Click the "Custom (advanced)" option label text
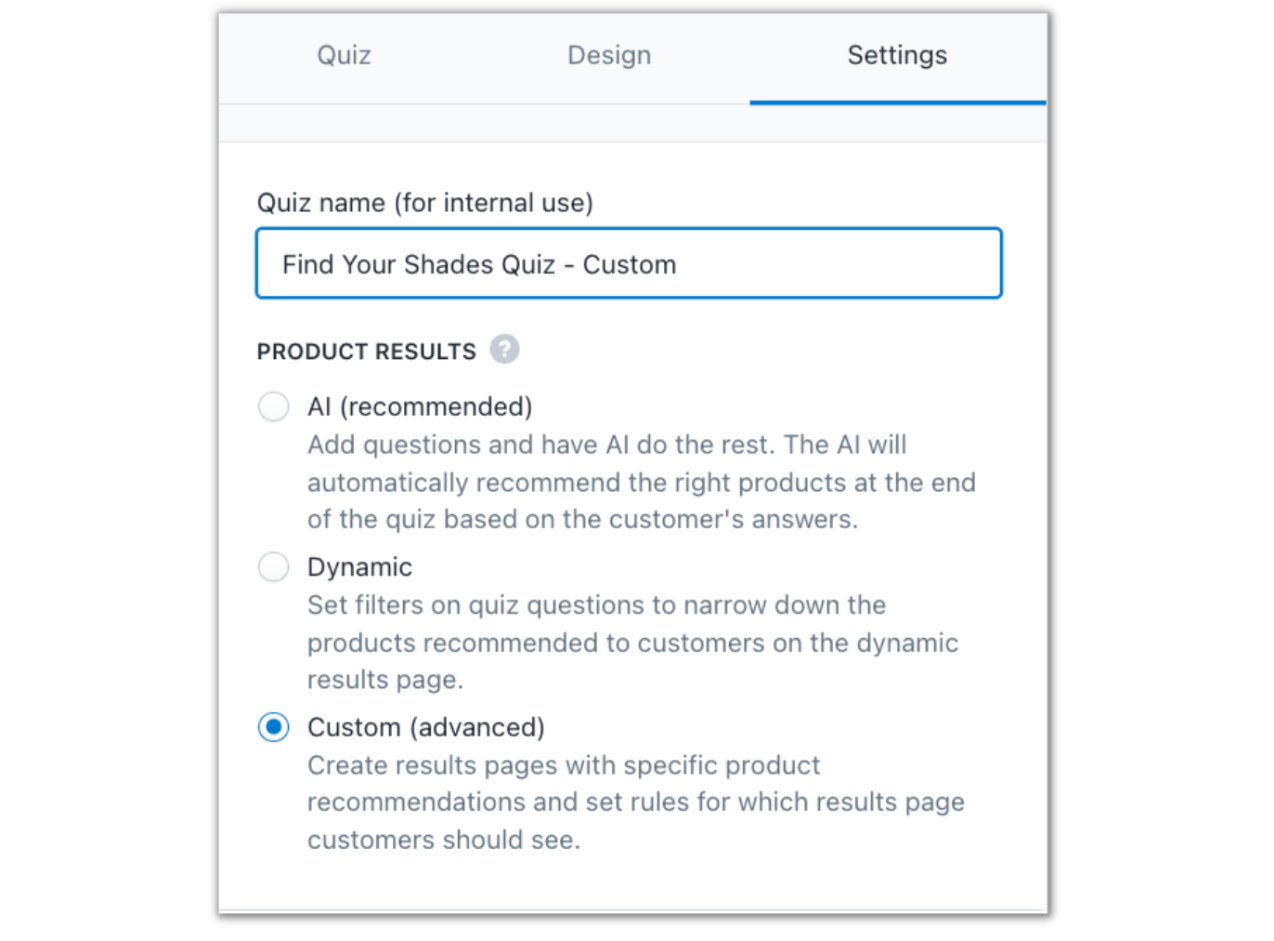The height and width of the screenshot is (941, 1274). pyautogui.click(x=425, y=727)
